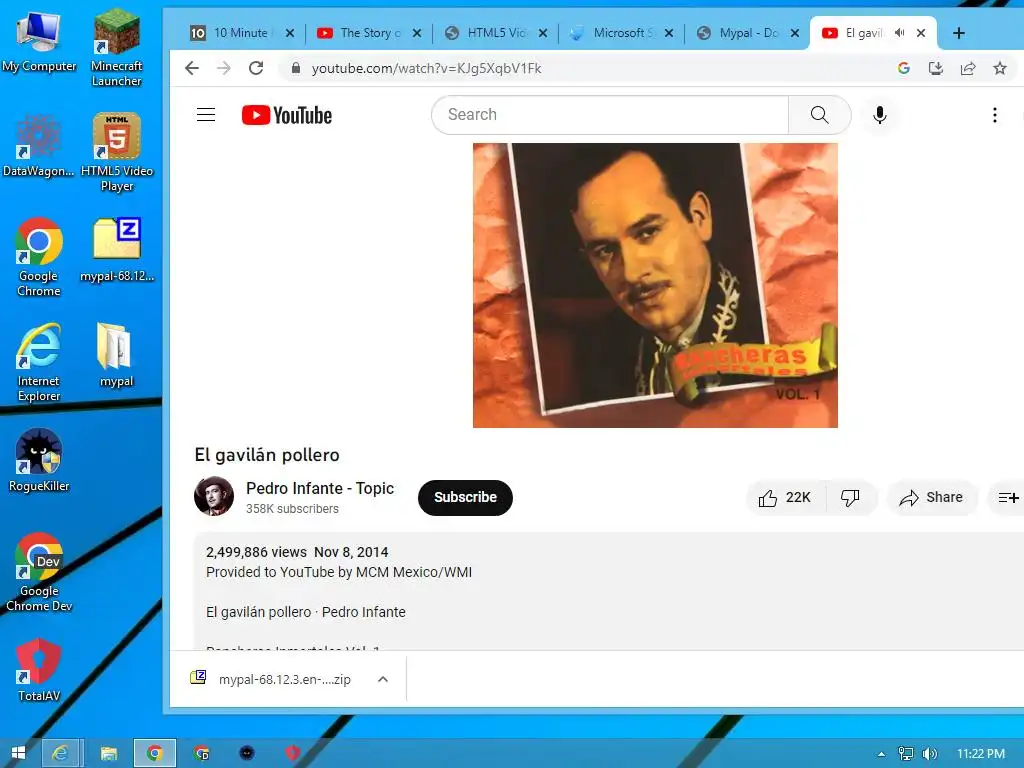This screenshot has height=768, width=1024.
Task: Click the video title El gavilán pollero
Action: pyautogui.click(x=267, y=455)
